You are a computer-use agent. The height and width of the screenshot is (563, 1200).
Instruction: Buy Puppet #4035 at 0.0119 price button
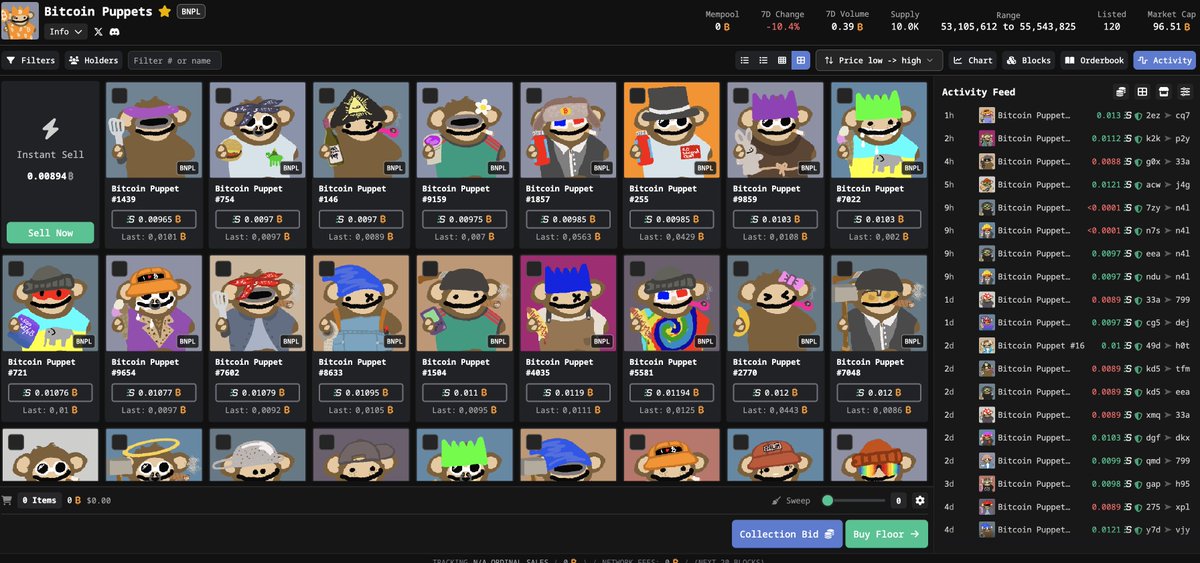(x=568, y=393)
